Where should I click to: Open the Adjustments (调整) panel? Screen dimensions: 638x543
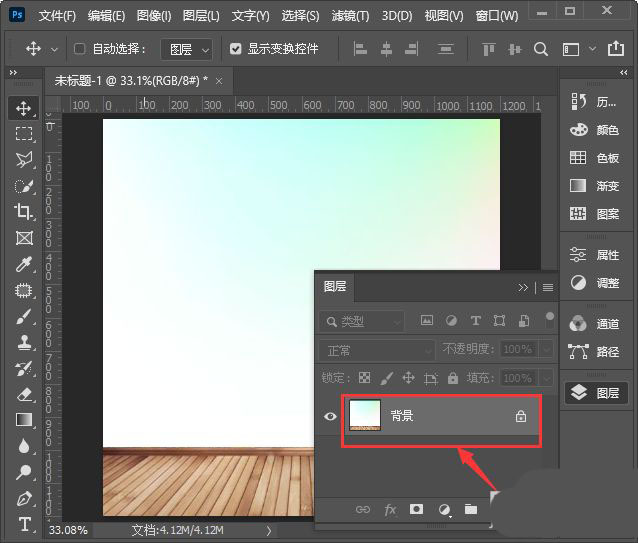pos(594,283)
